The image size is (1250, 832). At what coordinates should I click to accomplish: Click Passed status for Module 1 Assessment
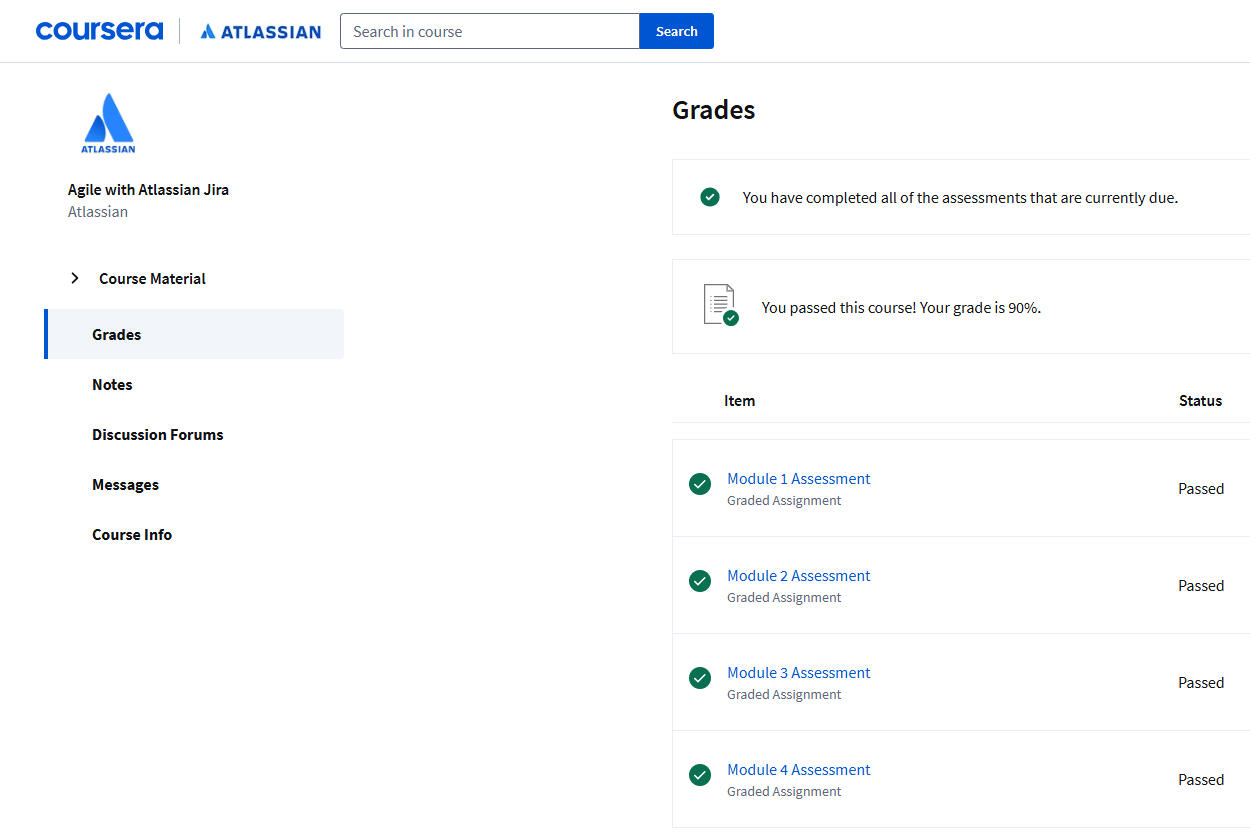click(1201, 488)
